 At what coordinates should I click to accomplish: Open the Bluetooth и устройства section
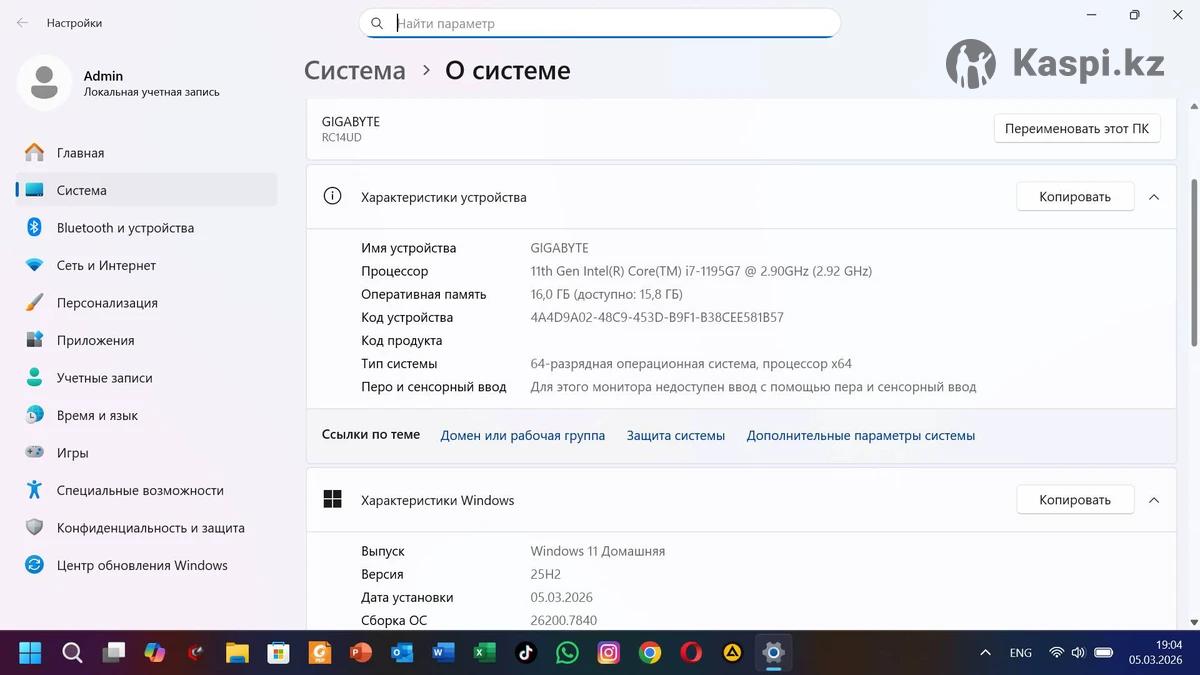tap(125, 228)
